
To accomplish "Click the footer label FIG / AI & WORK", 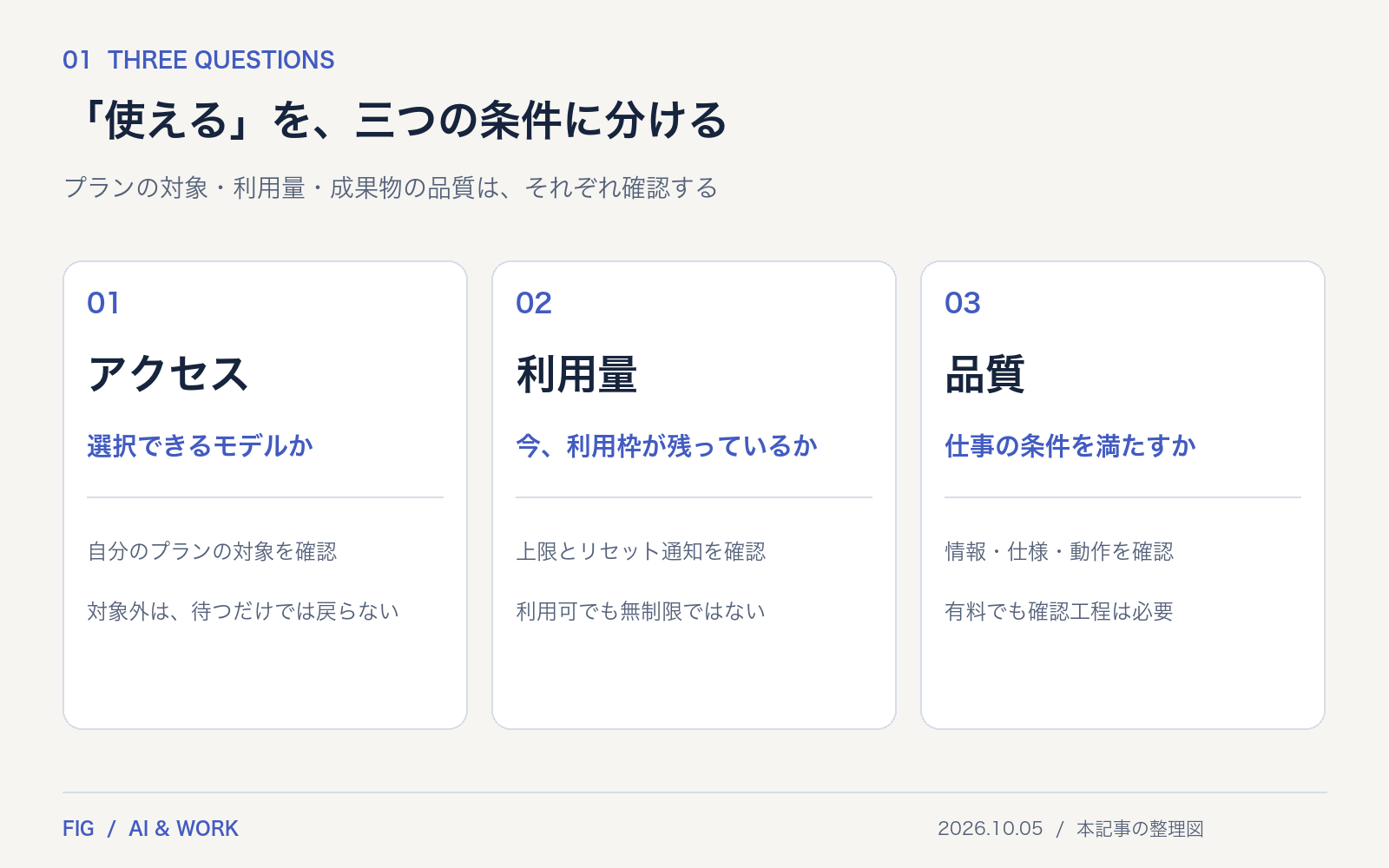I will (150, 828).
